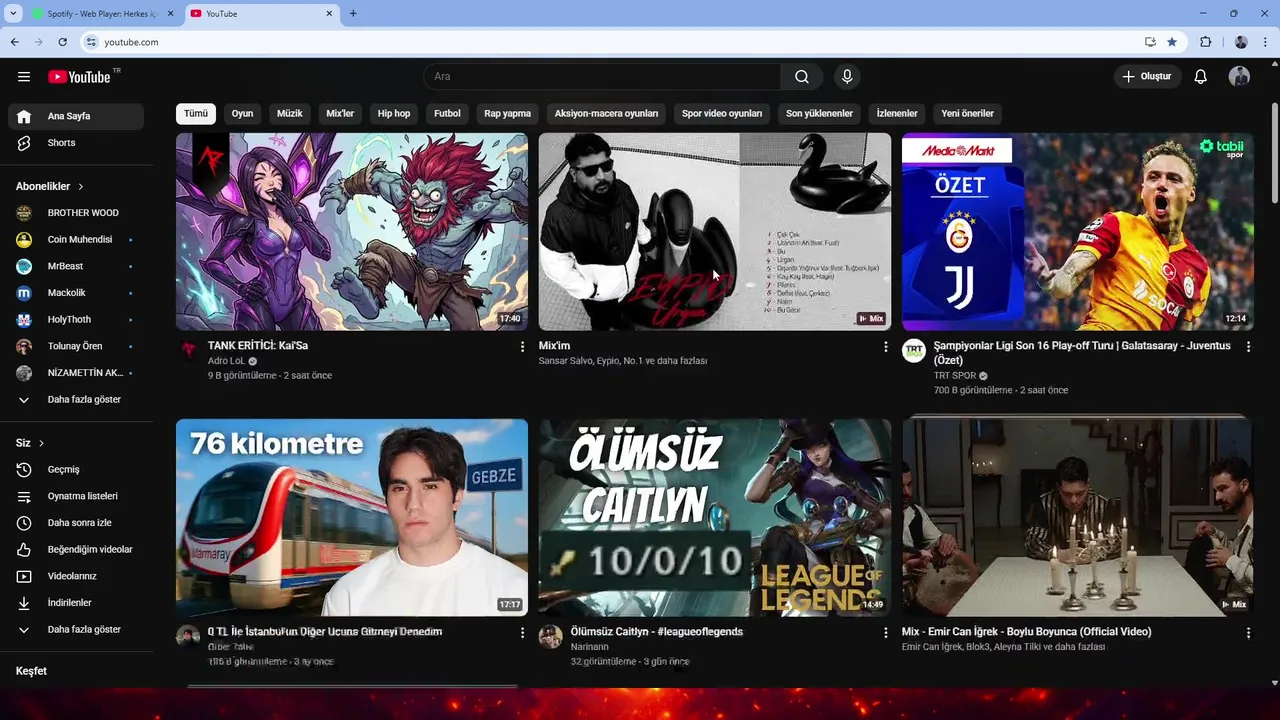Select the Tümü filter chip
Image resolution: width=1280 pixels, height=720 pixels.
[196, 114]
